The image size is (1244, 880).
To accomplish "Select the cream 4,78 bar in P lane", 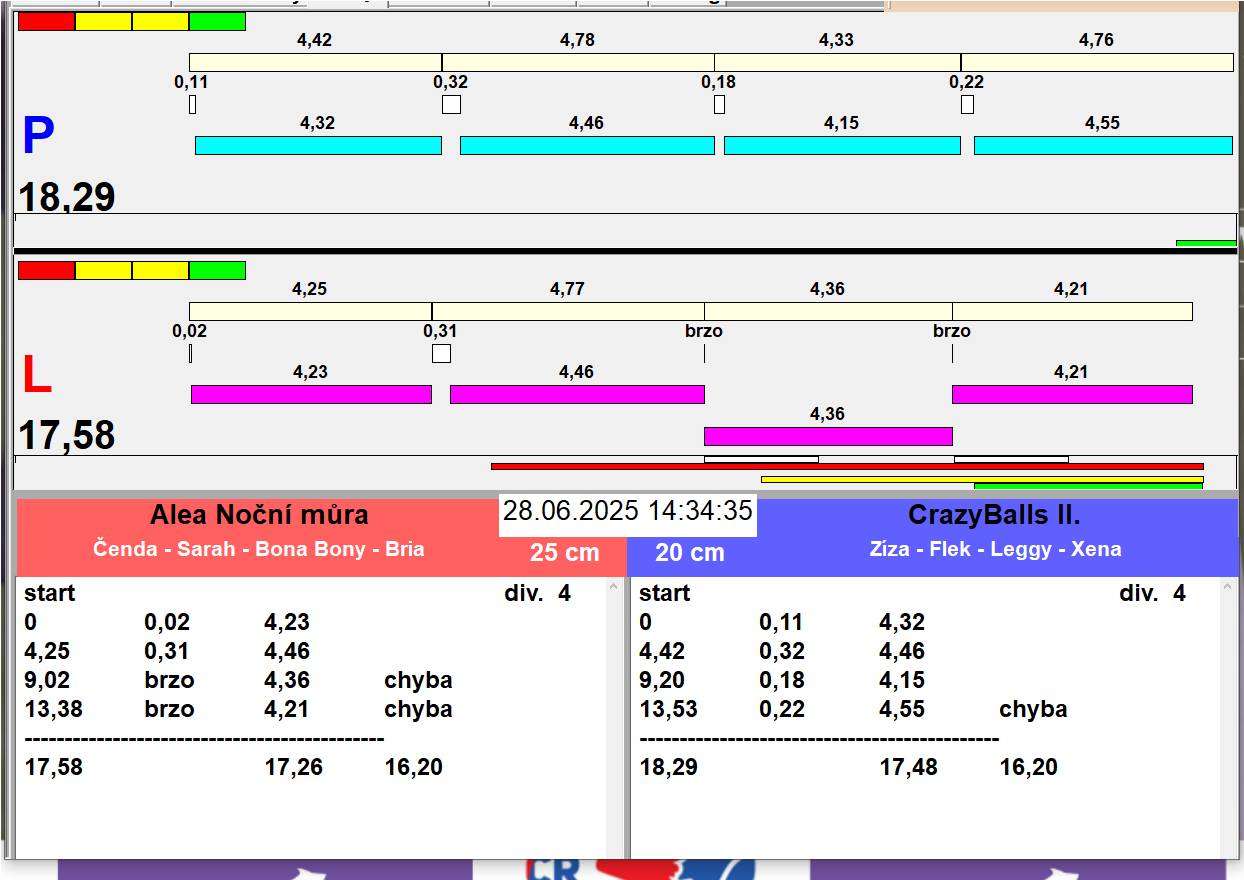I will (x=578, y=62).
